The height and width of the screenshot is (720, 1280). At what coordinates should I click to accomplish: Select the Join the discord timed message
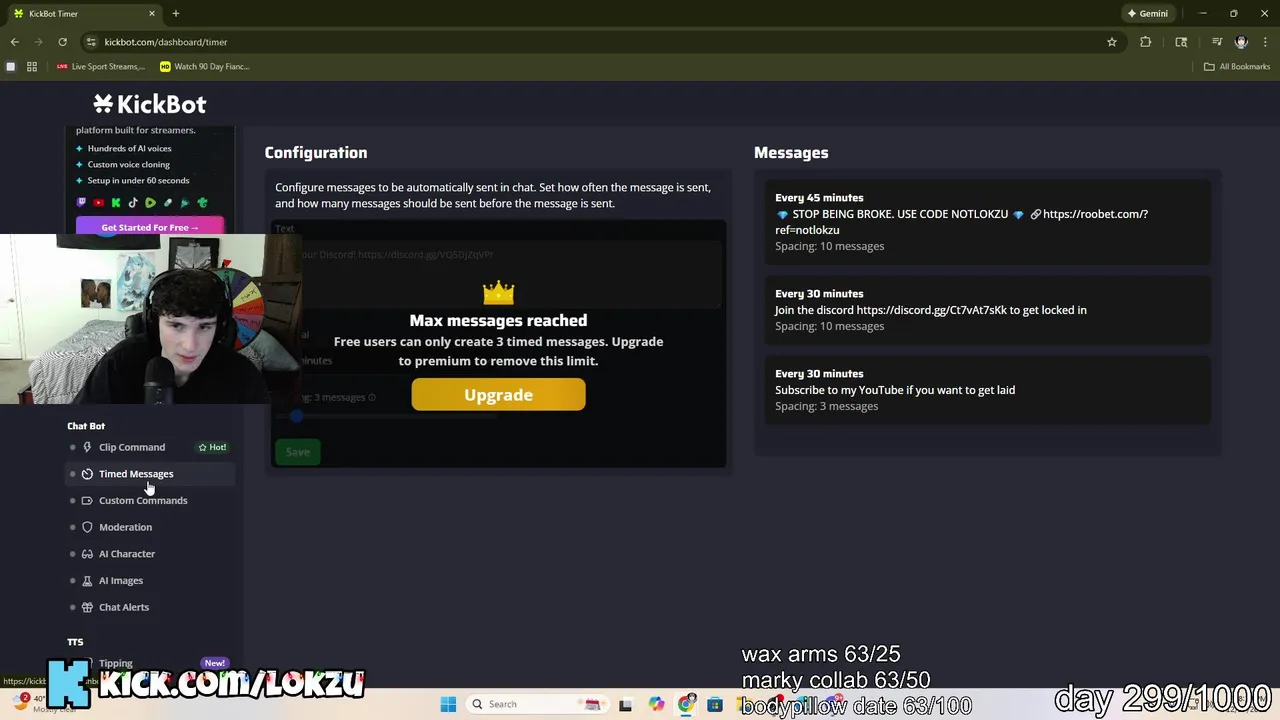tap(987, 309)
